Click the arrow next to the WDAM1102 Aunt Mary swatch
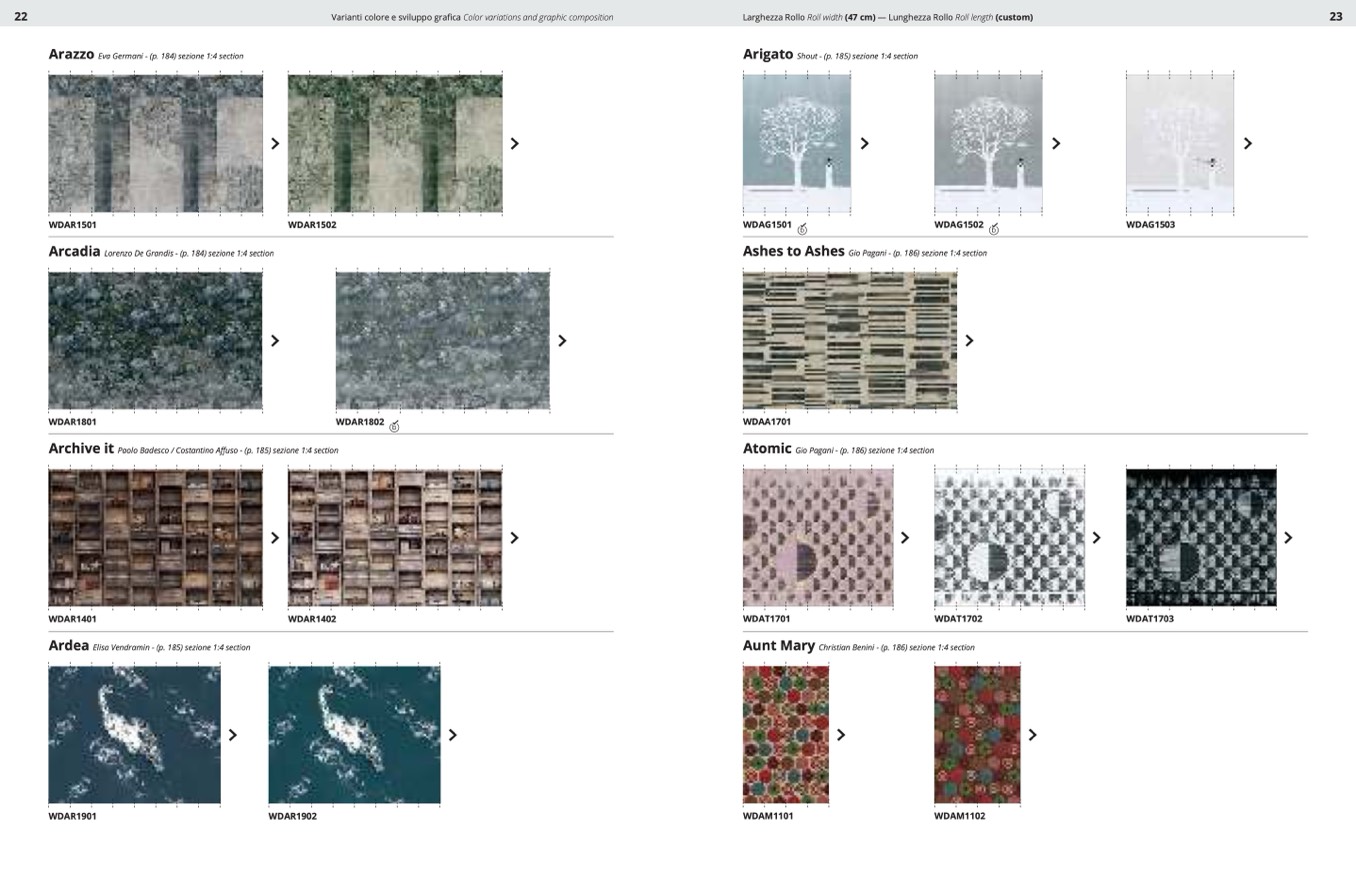Screen dimensions: 1356x878 [x=1032, y=735]
